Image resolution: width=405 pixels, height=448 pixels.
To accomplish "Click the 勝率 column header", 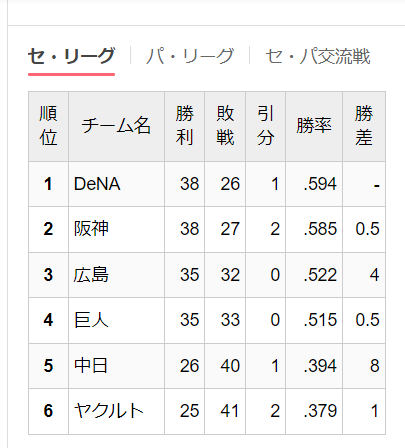I will tap(314, 126).
